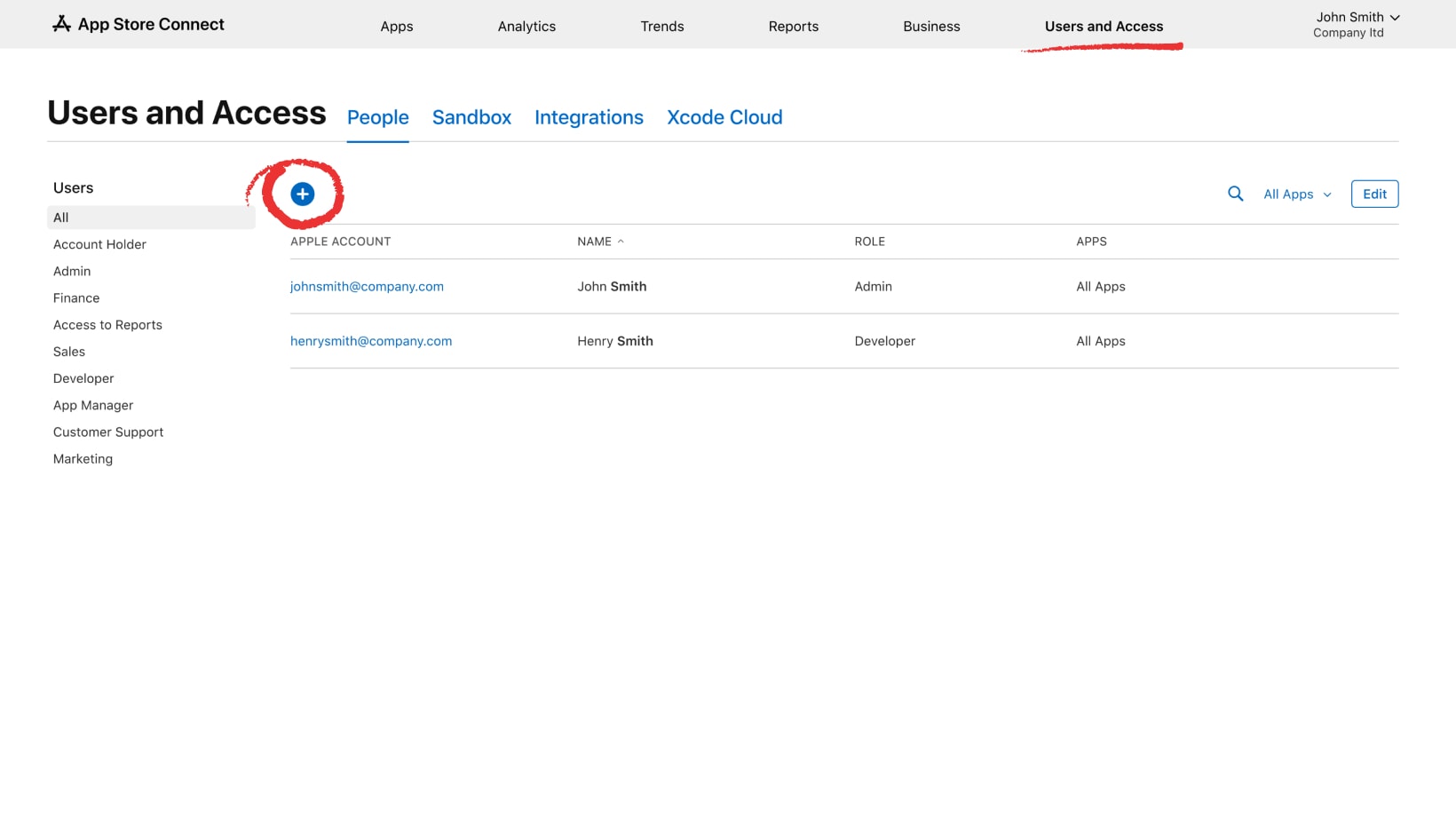Click the name John Smith in table
The image size is (1456, 817).
pyautogui.click(x=612, y=287)
